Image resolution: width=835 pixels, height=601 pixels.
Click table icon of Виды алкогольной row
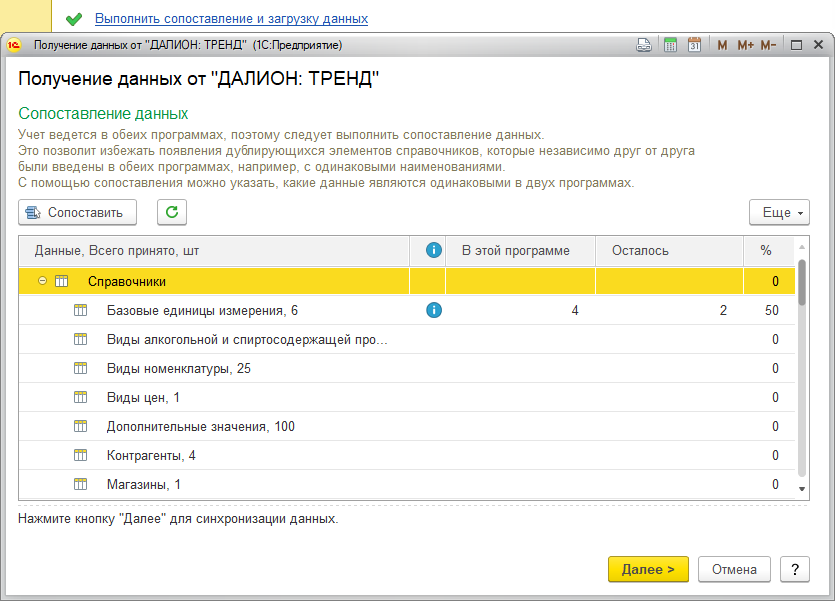click(x=80, y=339)
